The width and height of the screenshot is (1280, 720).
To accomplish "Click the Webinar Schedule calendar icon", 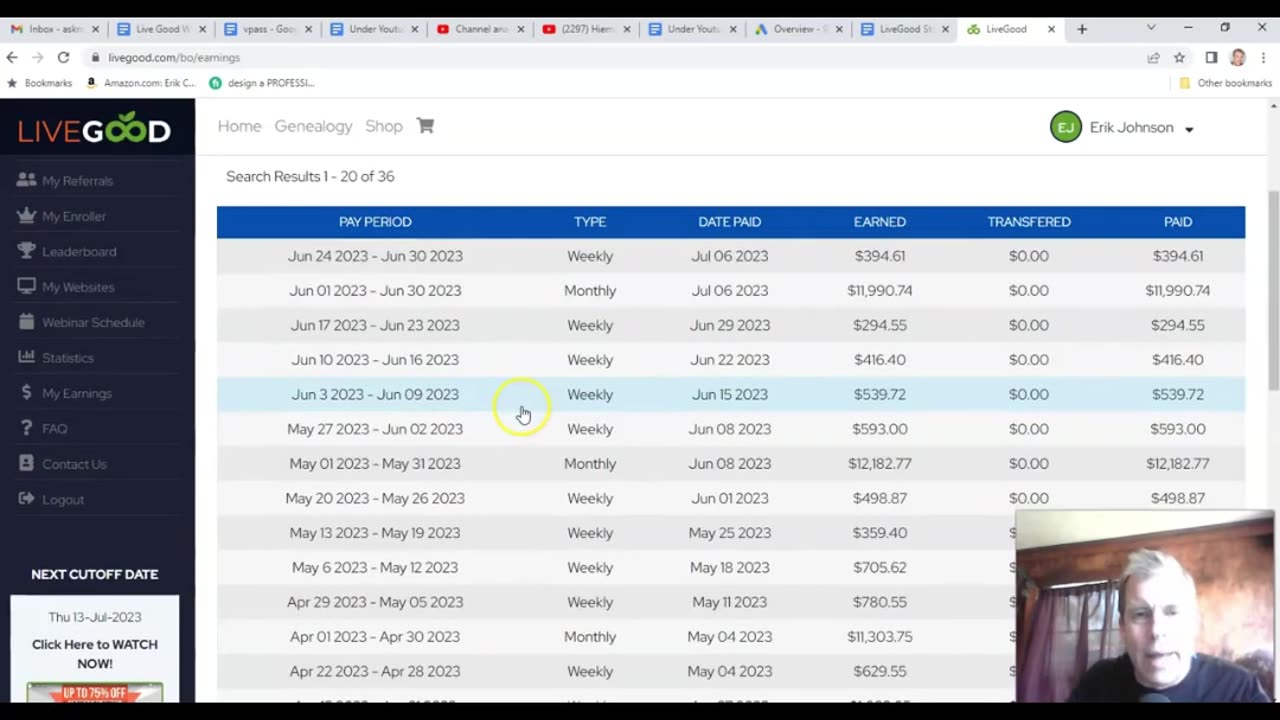I will (x=26, y=322).
